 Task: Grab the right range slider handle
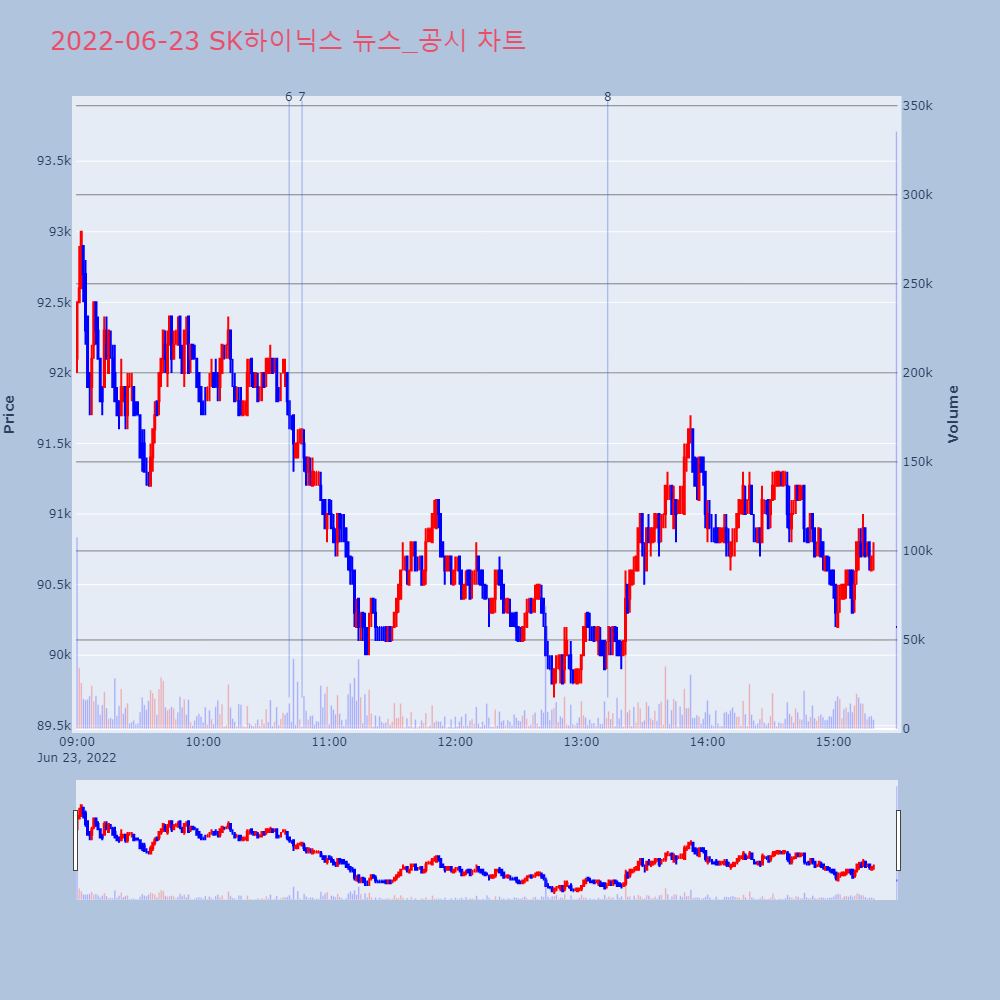[x=898, y=840]
